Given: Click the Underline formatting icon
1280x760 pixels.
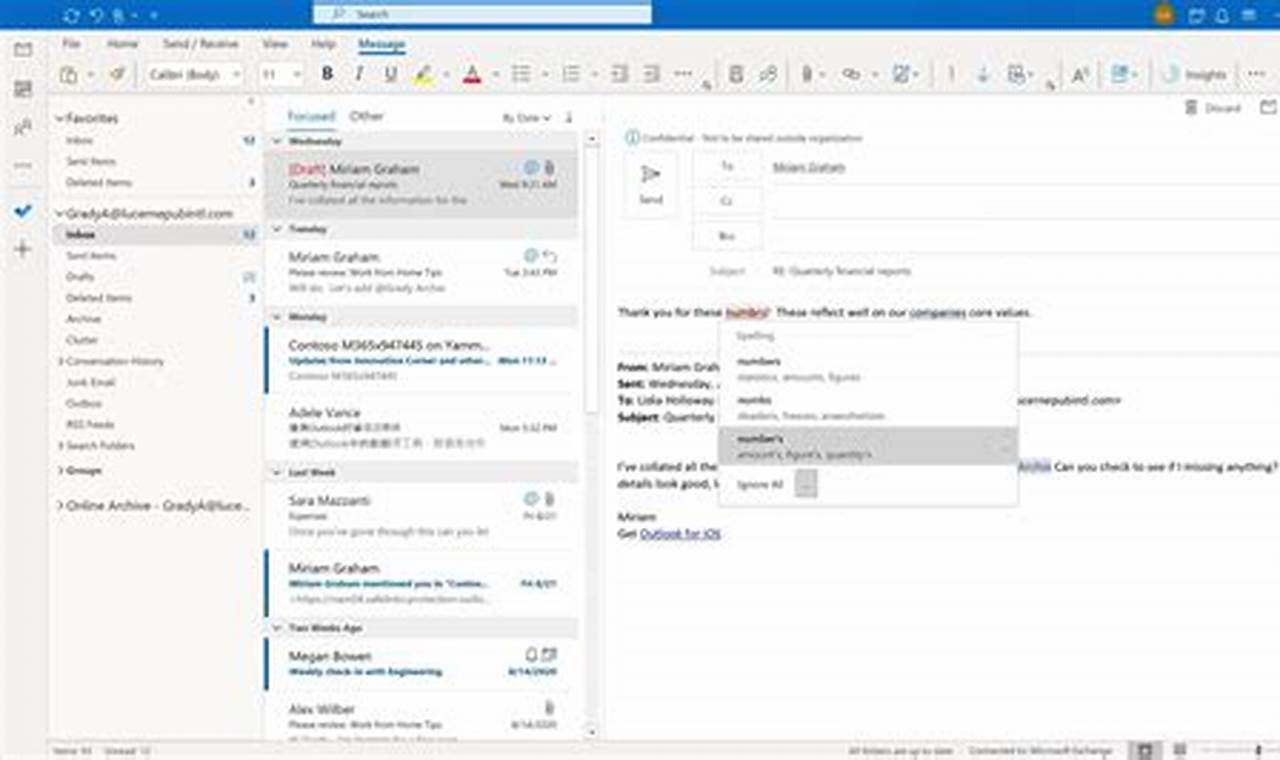Looking at the screenshot, I should click(390, 75).
